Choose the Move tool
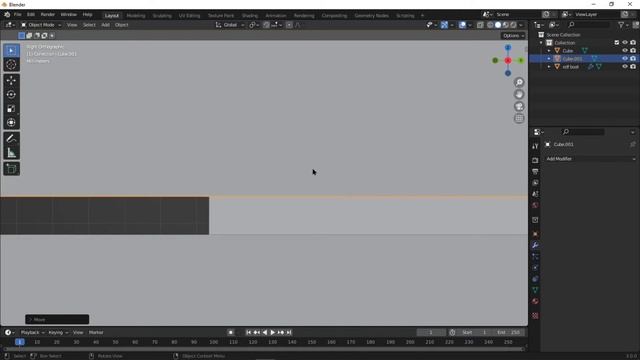 11,80
